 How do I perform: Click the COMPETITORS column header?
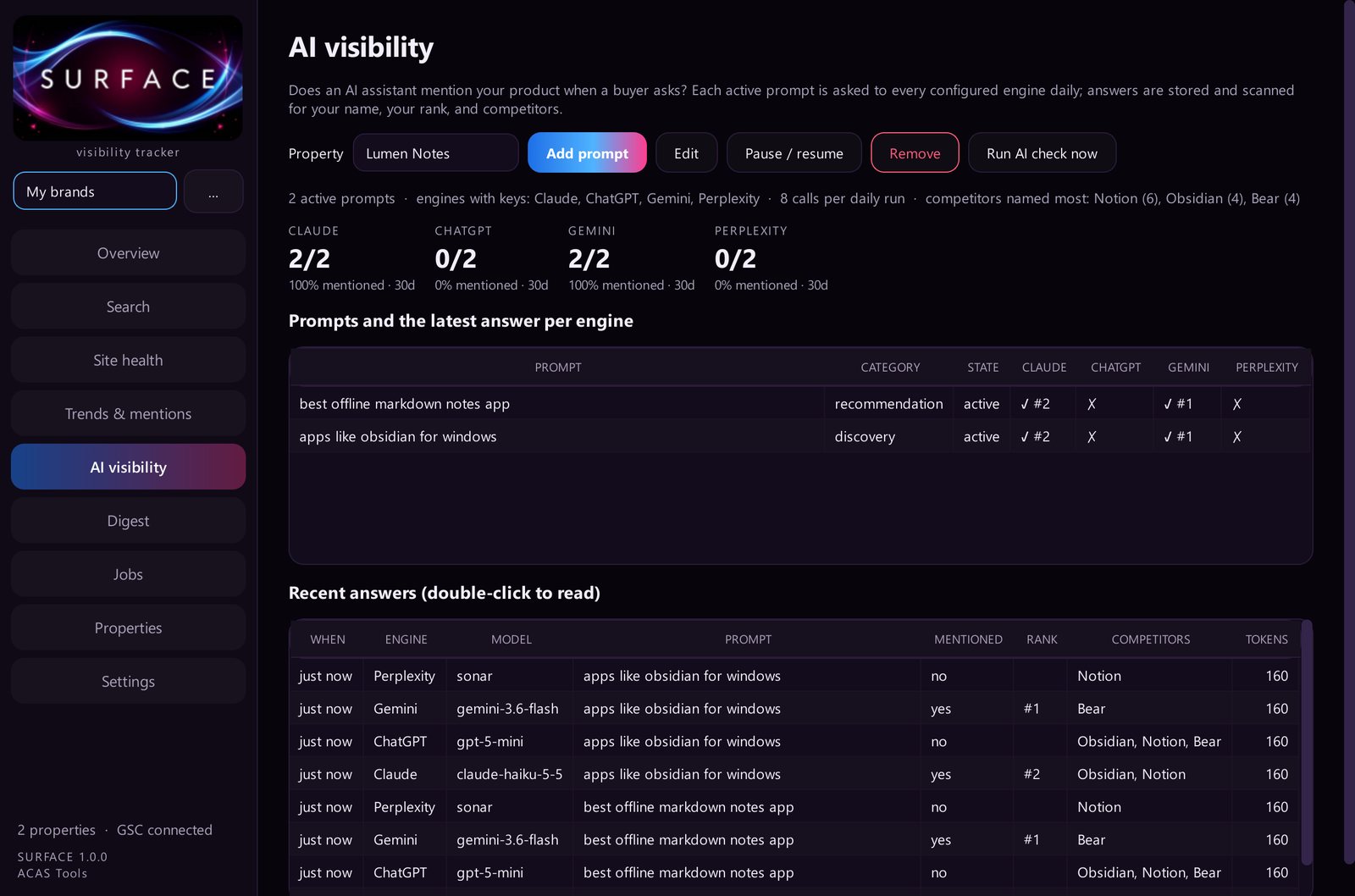(1150, 639)
